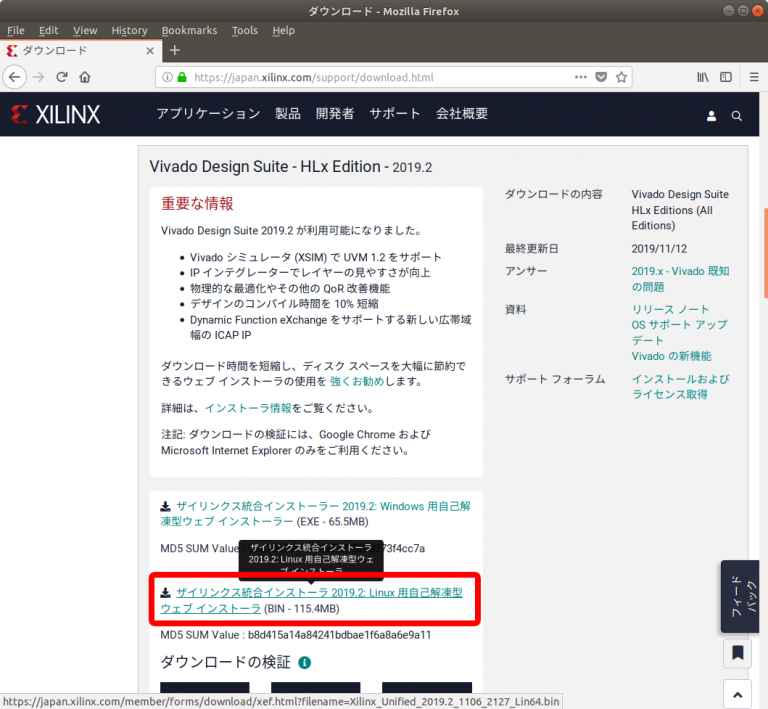Click the Firefox back arrow button
The width and height of the screenshot is (768, 709).
click(x=14, y=77)
